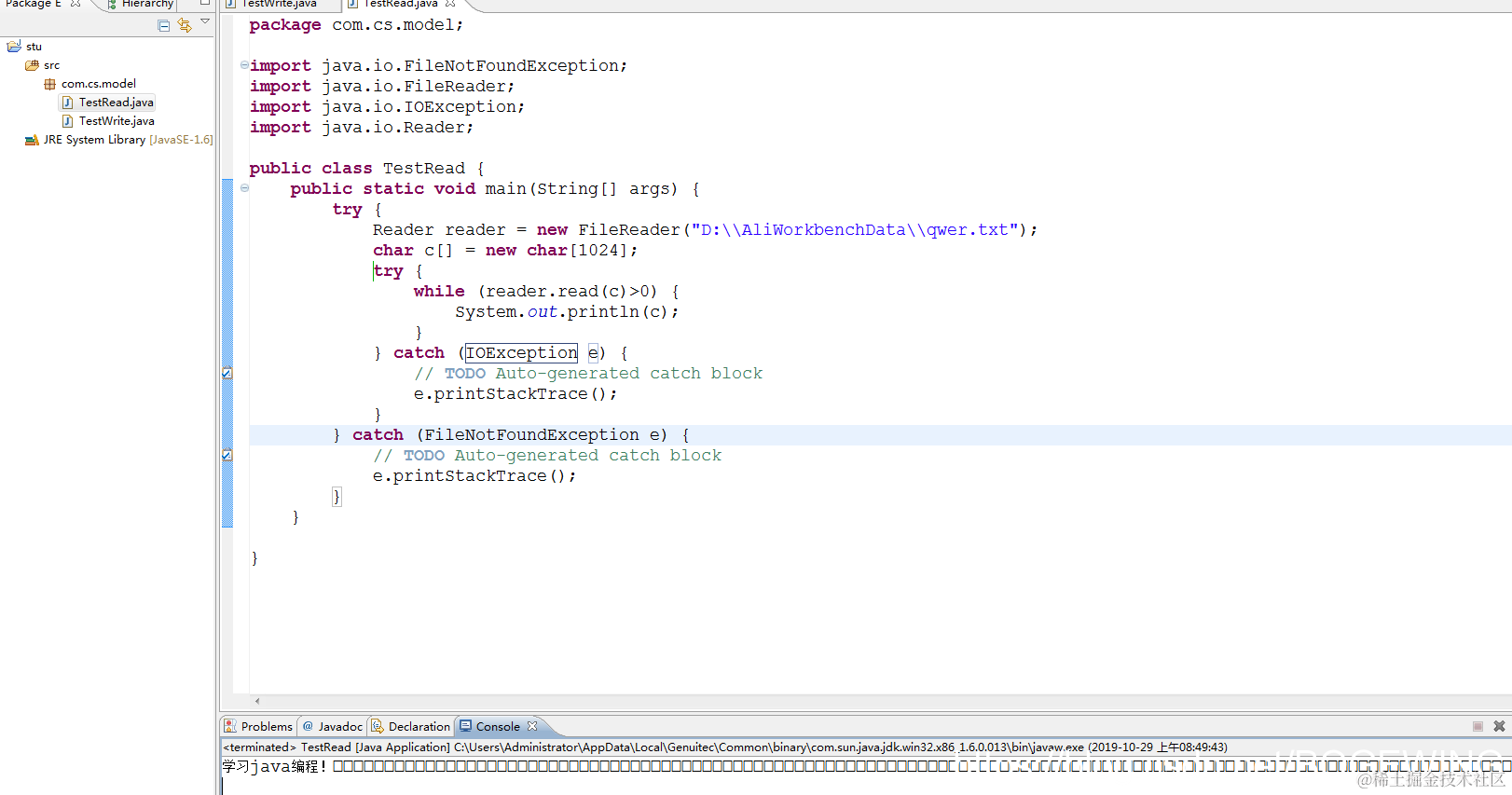Viewport: 1512px width, 795px height.
Task: Click the class name TestRead declaration
Action: [424, 168]
